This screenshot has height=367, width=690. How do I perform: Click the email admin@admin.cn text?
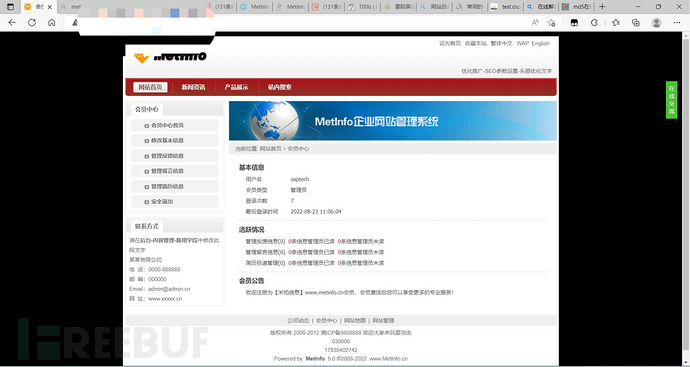tap(169, 289)
